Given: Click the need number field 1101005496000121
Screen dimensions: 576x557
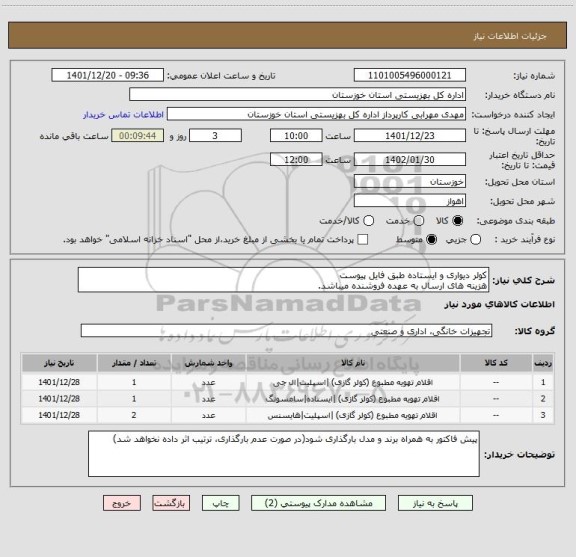Looking at the screenshot, I should pos(410,75).
